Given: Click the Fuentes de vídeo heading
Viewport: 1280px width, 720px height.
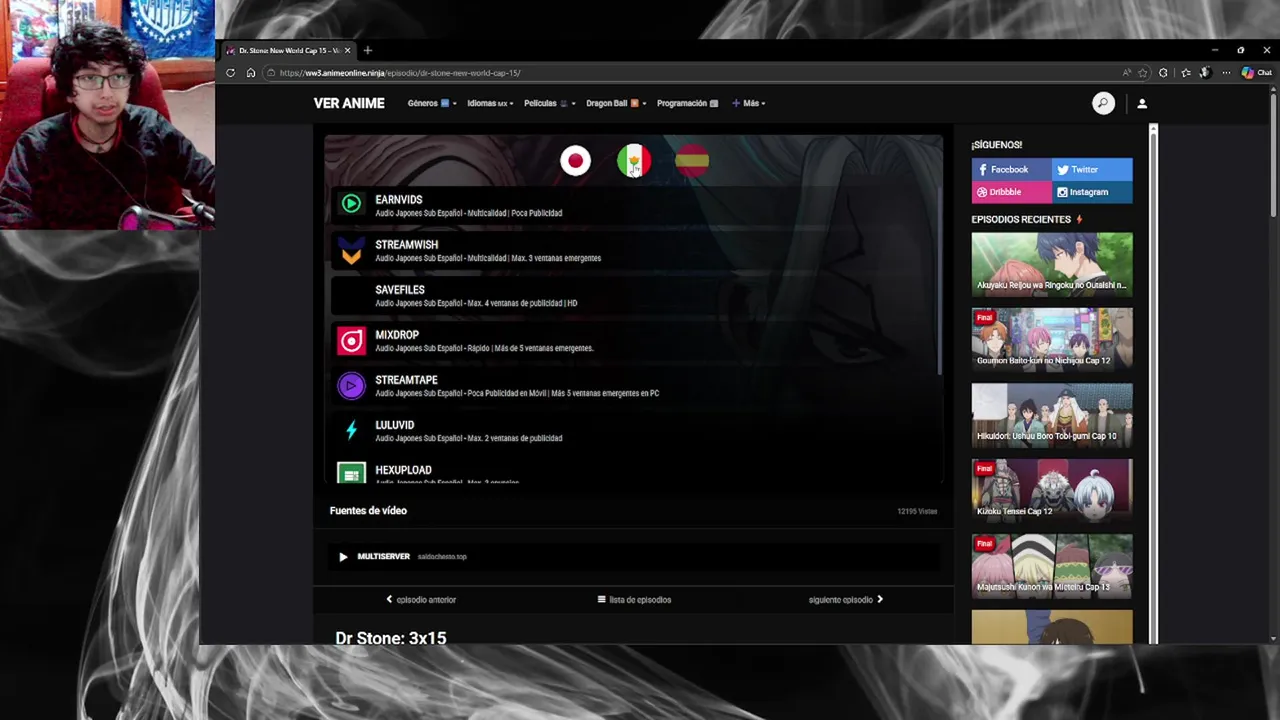Looking at the screenshot, I should [368, 511].
